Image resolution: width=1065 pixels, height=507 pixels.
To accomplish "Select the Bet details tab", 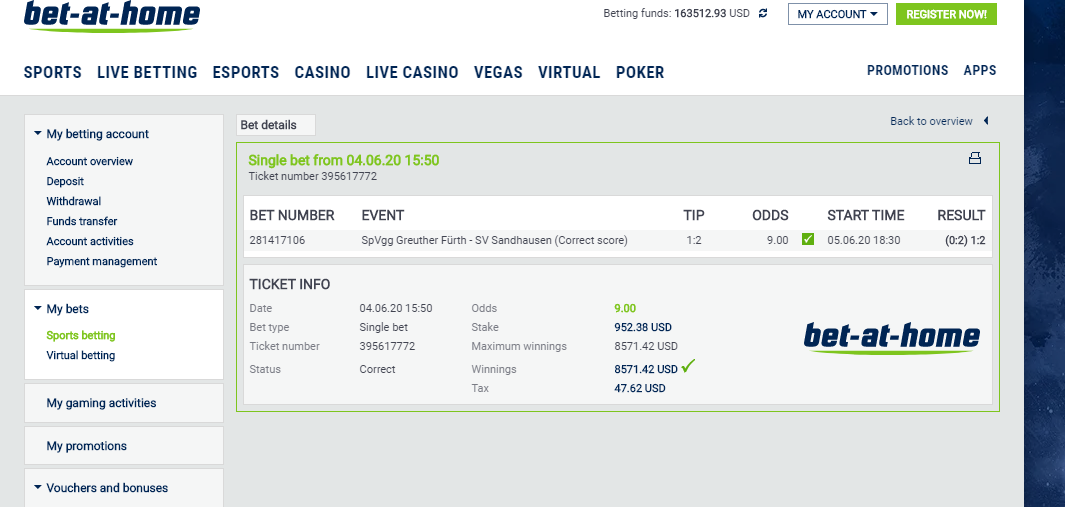I will 276,125.
